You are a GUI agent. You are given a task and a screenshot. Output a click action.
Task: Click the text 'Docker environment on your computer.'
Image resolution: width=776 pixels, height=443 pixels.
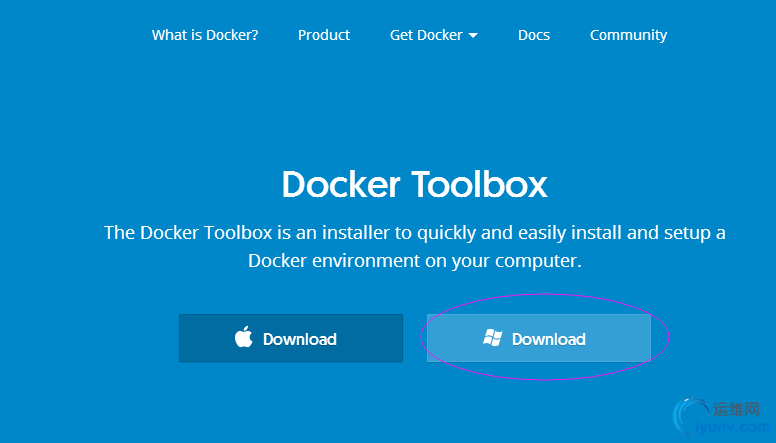[415, 261]
